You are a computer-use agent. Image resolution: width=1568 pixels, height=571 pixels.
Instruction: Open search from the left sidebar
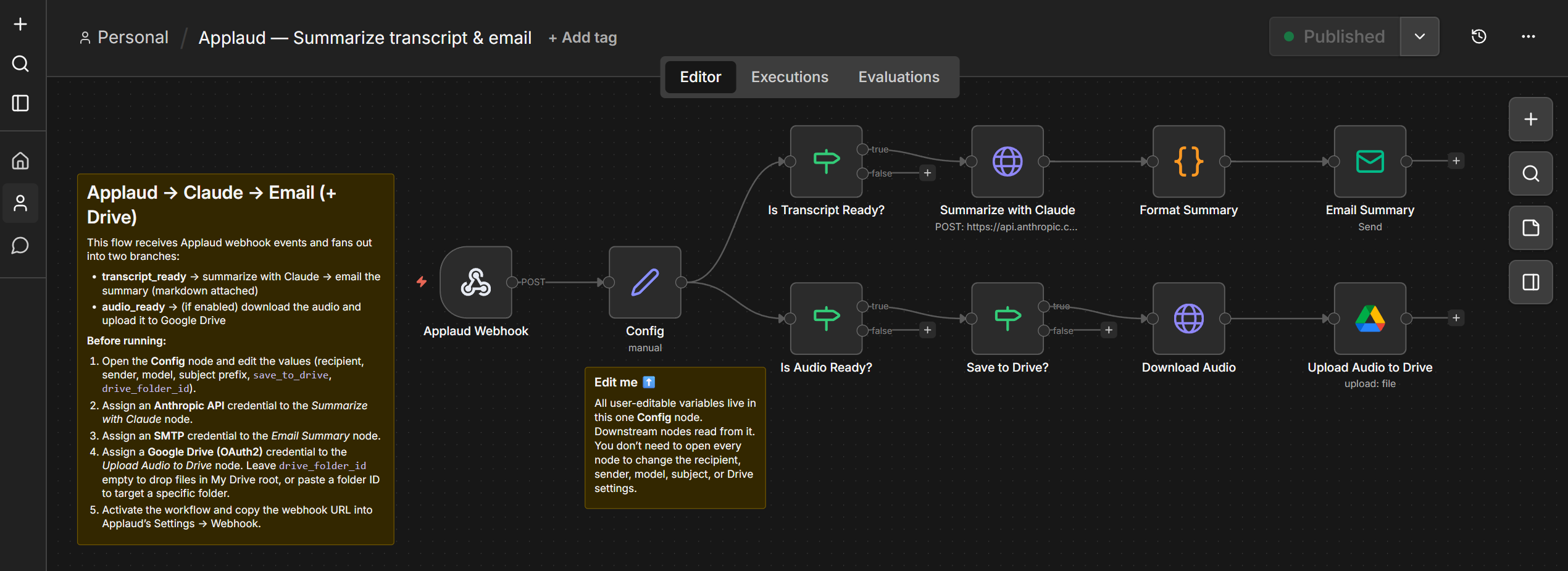(20, 64)
